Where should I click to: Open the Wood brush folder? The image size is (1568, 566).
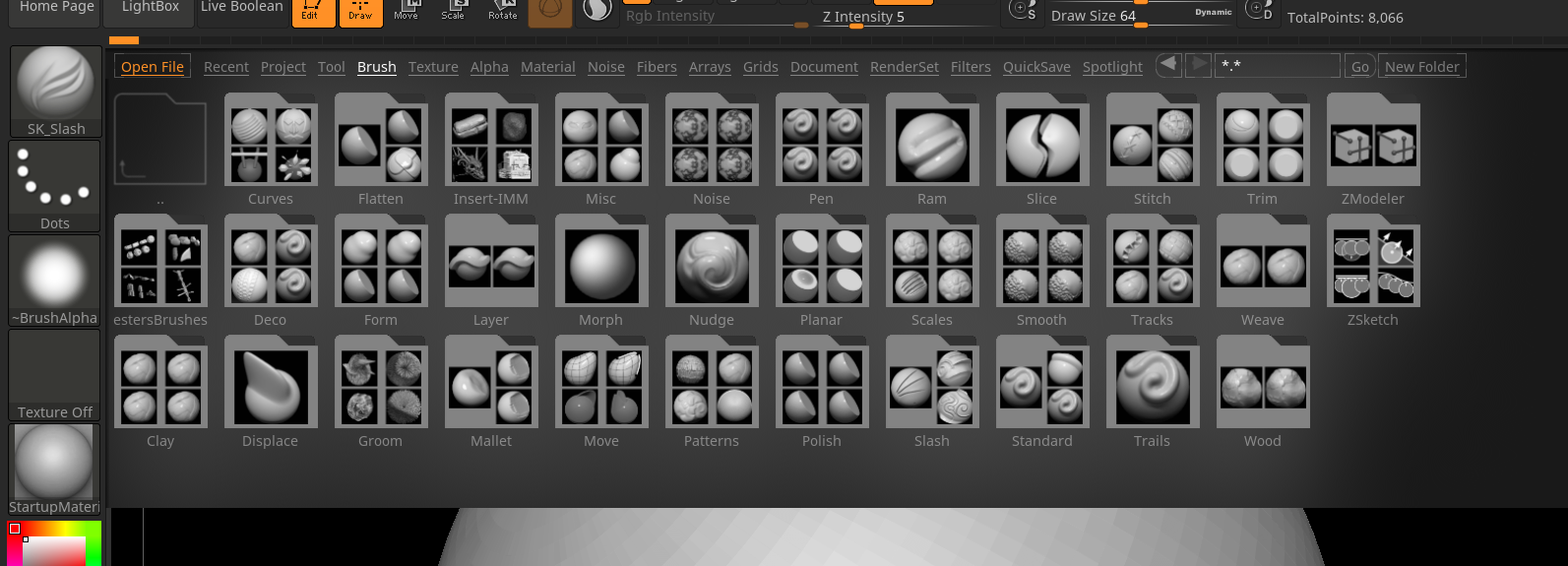tap(1263, 383)
